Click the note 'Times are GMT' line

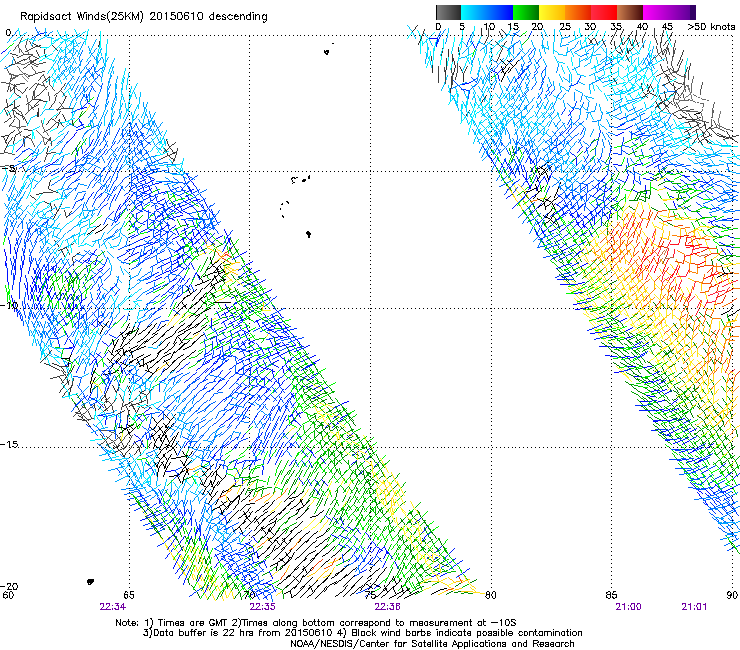(x=316, y=623)
